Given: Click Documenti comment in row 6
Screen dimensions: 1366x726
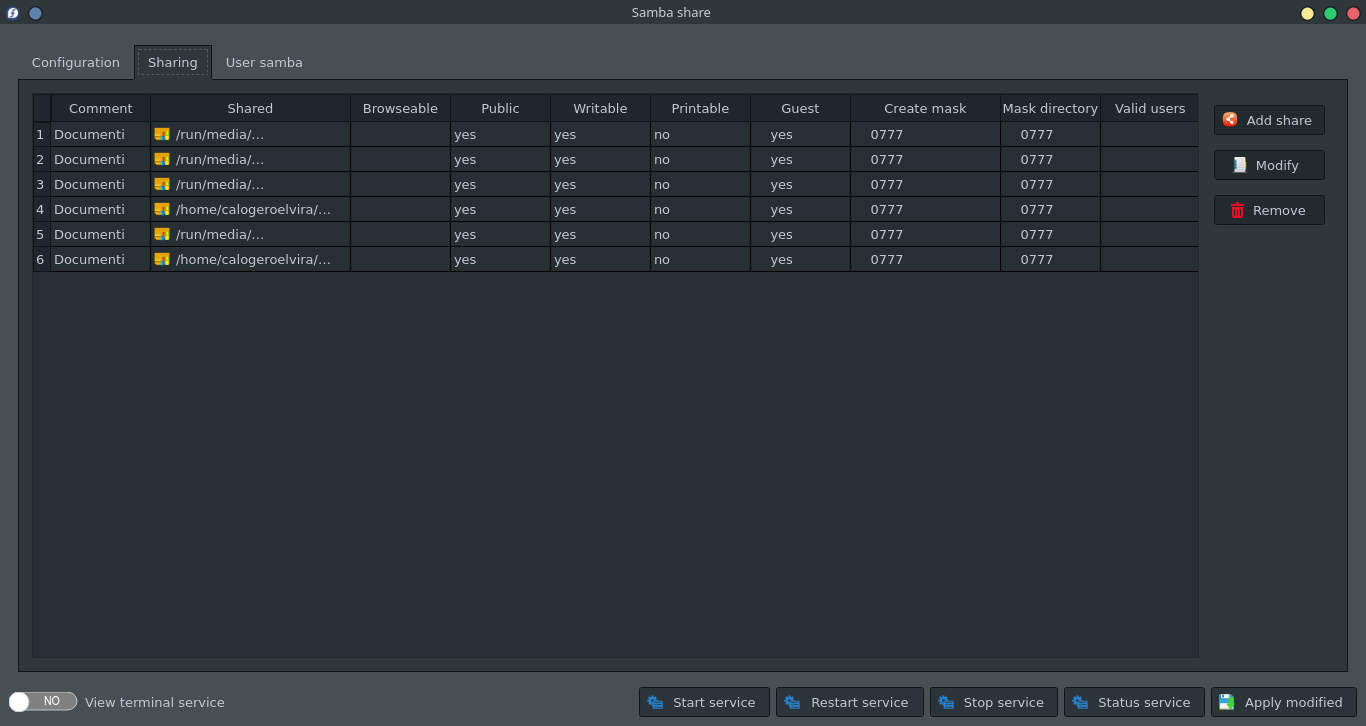Looking at the screenshot, I should pyautogui.click(x=100, y=259).
